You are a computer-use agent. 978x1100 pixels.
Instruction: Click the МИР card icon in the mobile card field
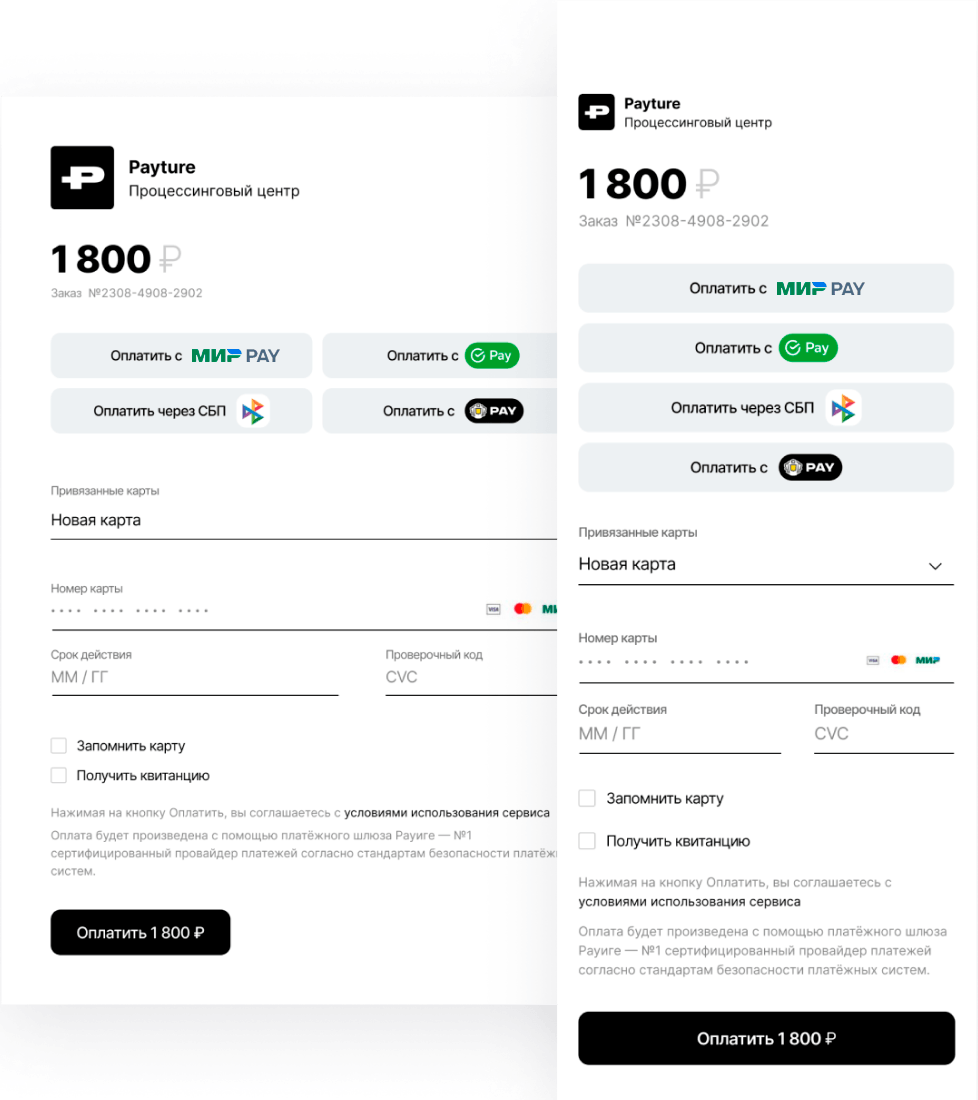coord(927,660)
